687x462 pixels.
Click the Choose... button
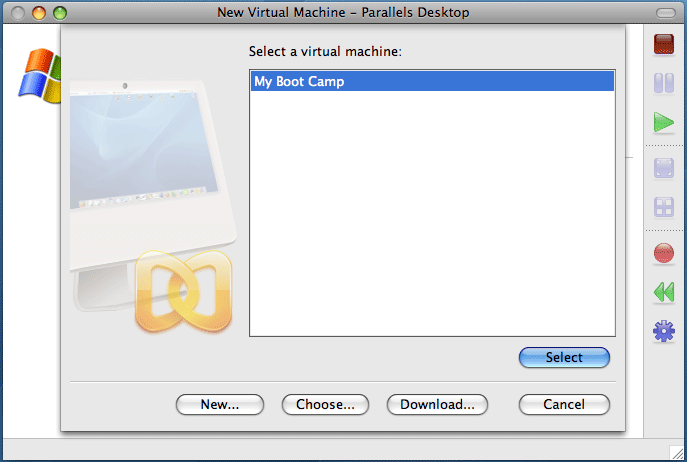click(325, 404)
